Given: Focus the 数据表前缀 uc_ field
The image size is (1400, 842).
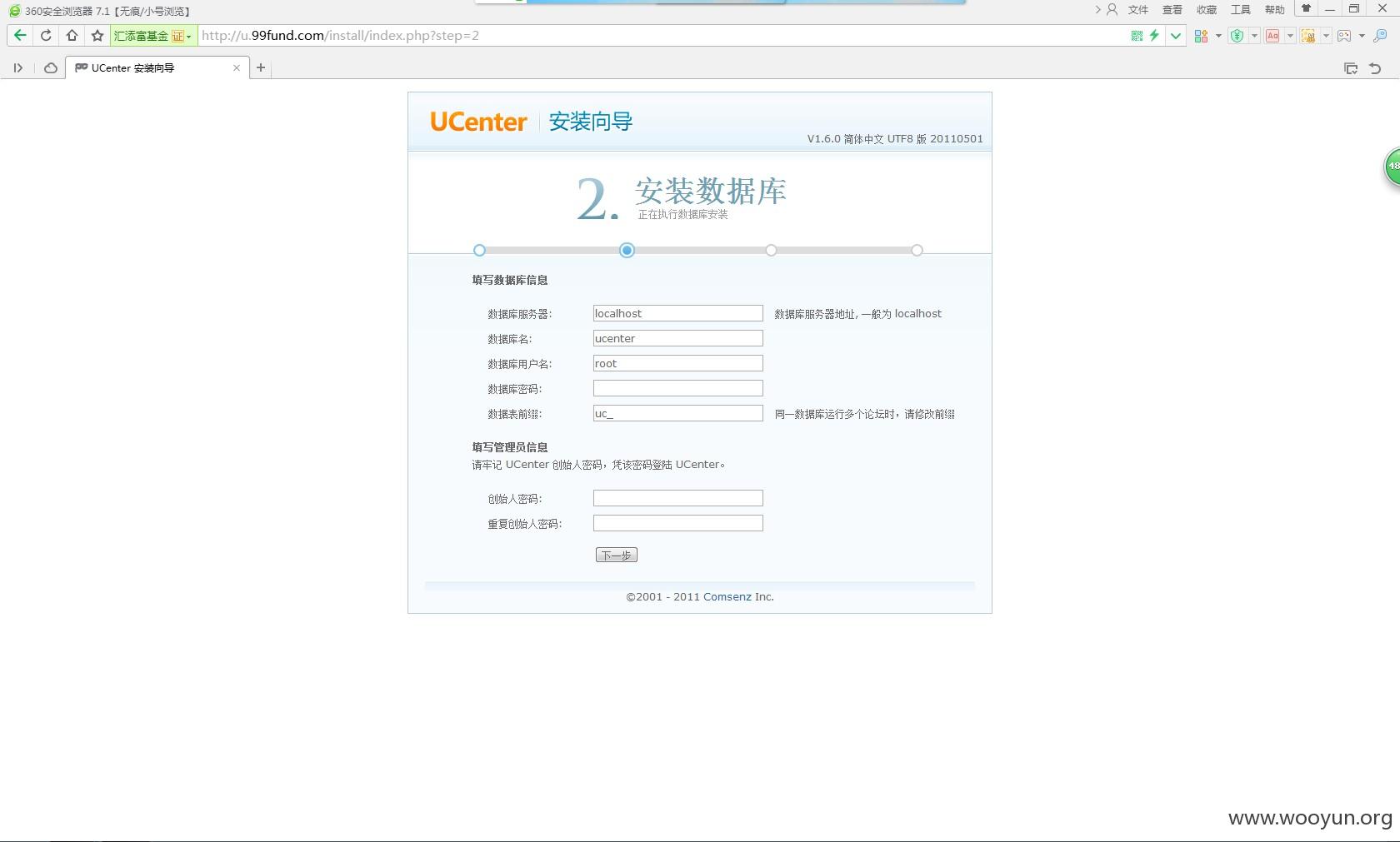Looking at the screenshot, I should point(678,413).
